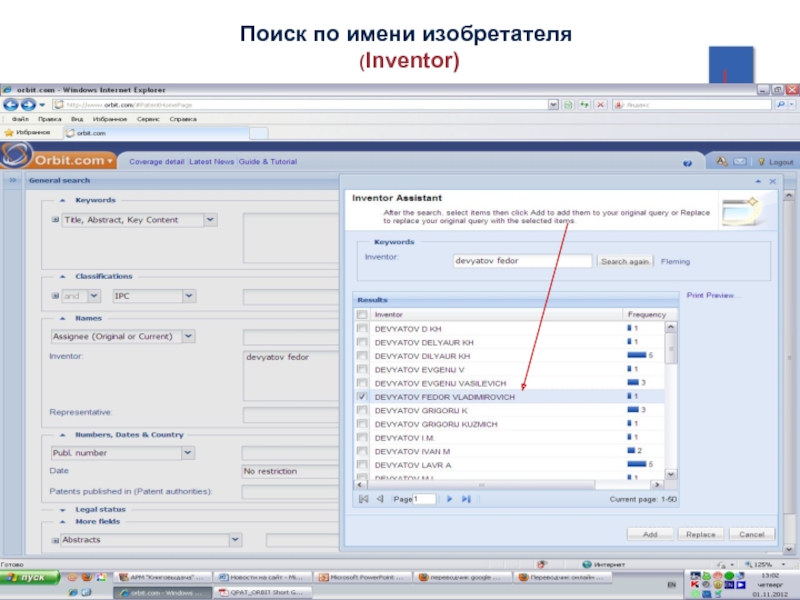Open the Print Preview link
The height and width of the screenshot is (600, 800).
(712, 295)
